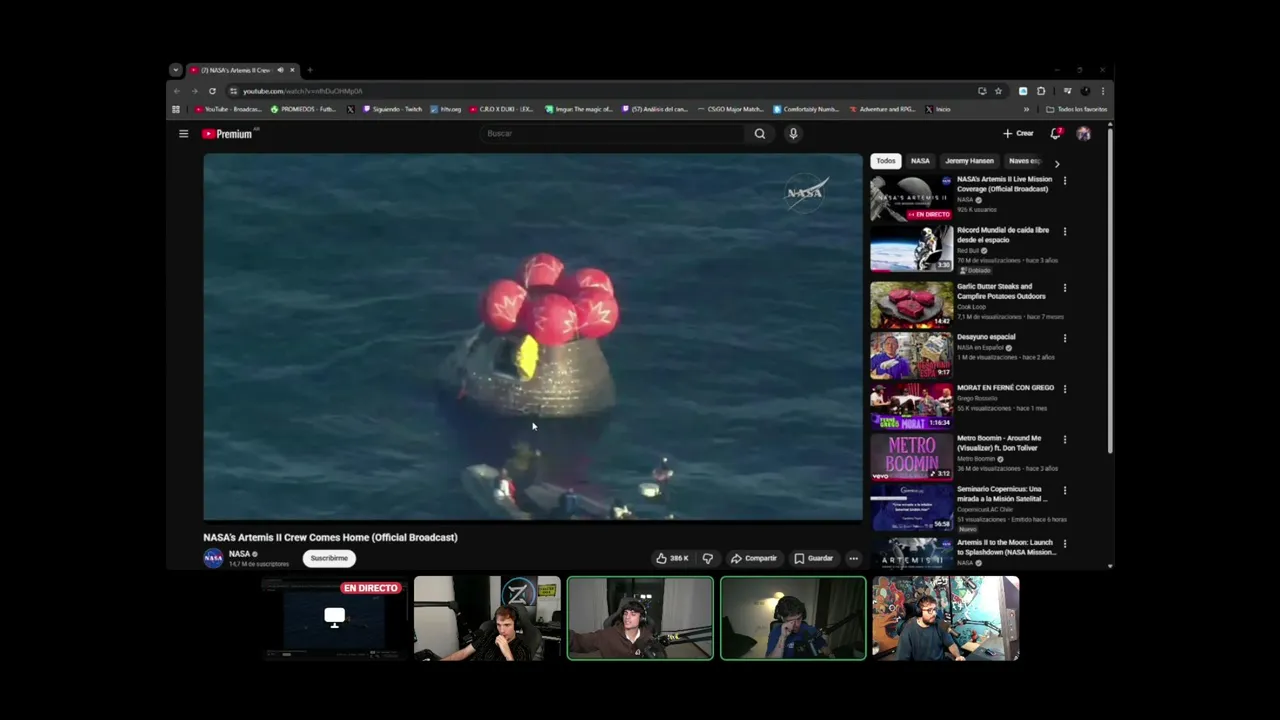Image resolution: width=1280 pixels, height=720 pixels.
Task: Reload the page in browser toolbar
Action: click(212, 91)
